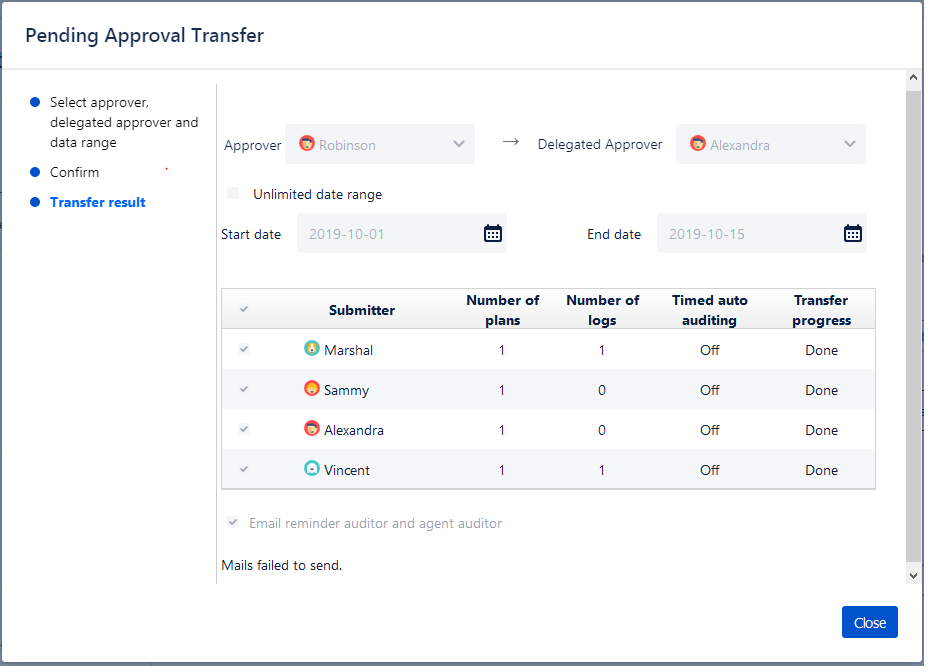Click the scrollbar down arrow

[913, 575]
